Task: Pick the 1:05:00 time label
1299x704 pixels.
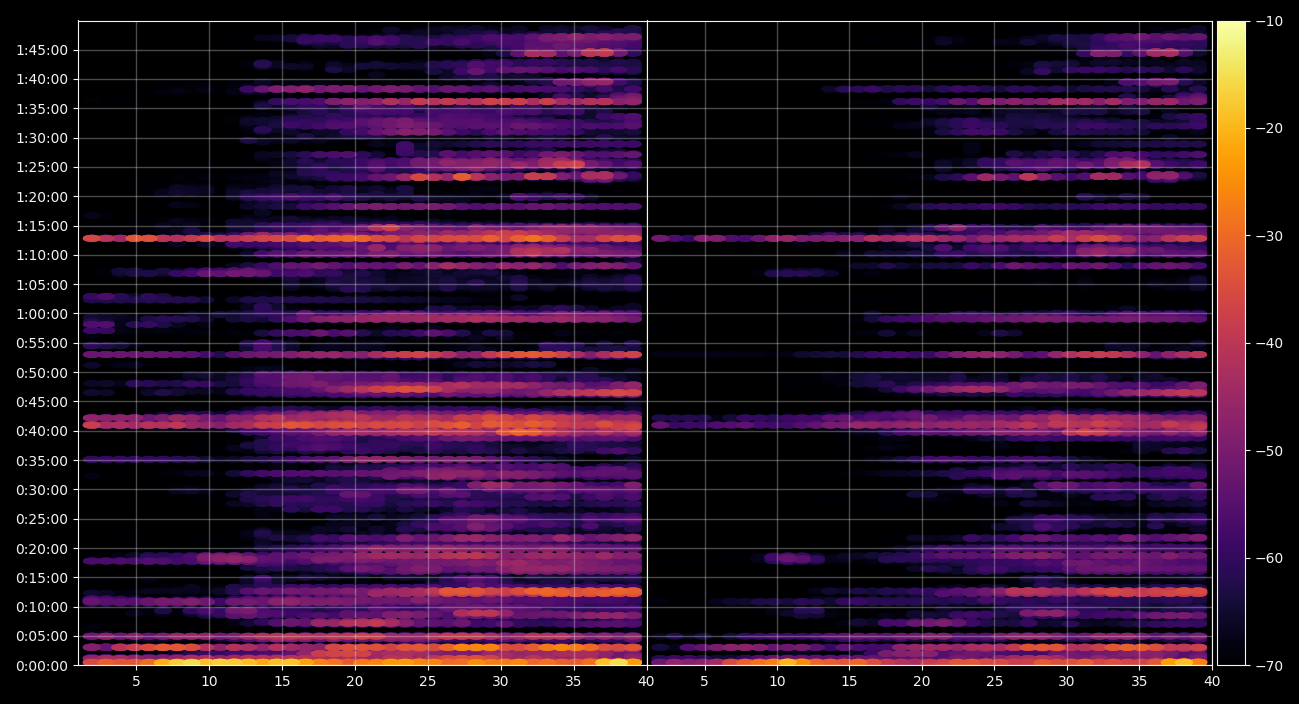Action: coord(42,285)
